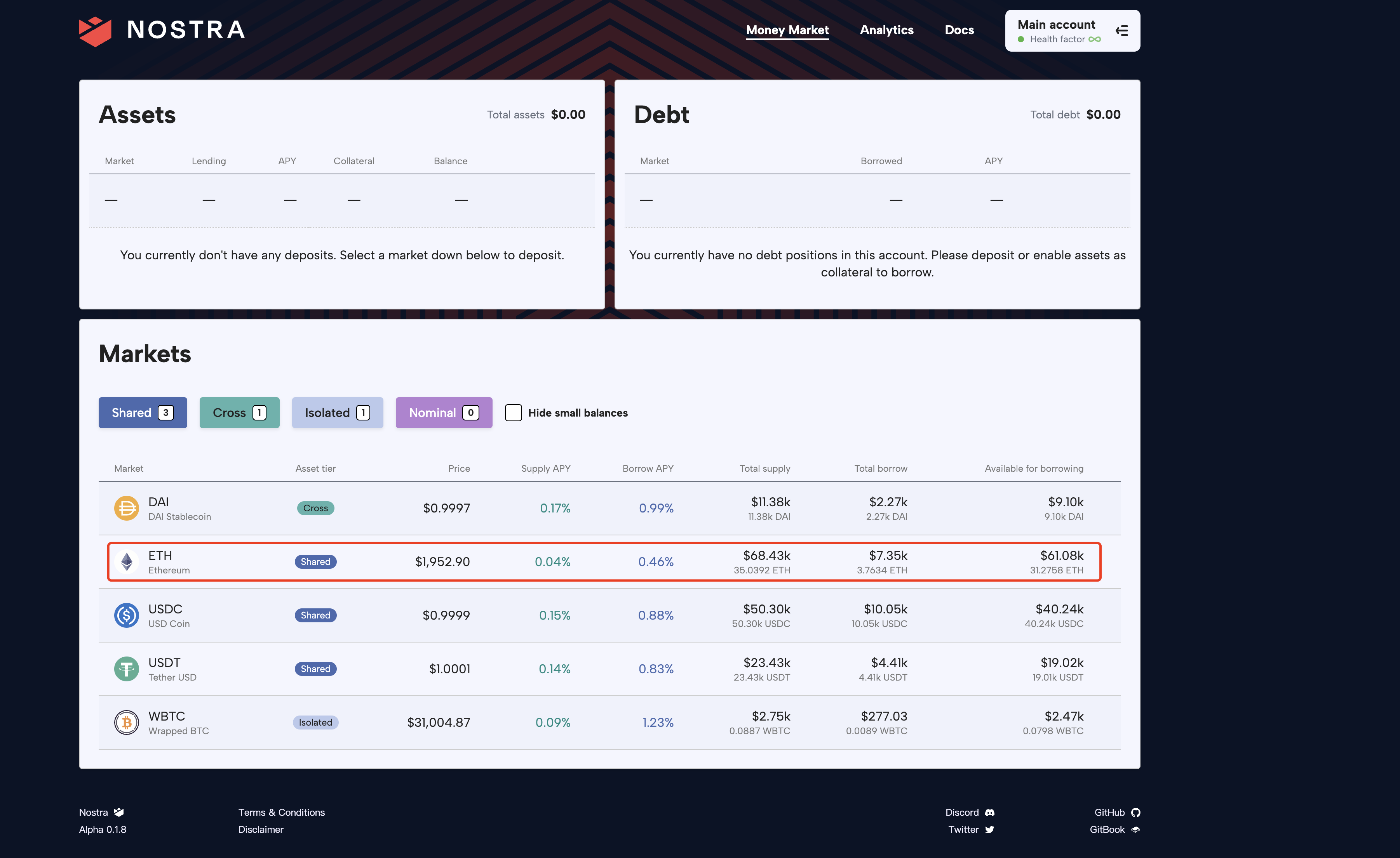Click the Twitter bird icon in footer

(990, 830)
